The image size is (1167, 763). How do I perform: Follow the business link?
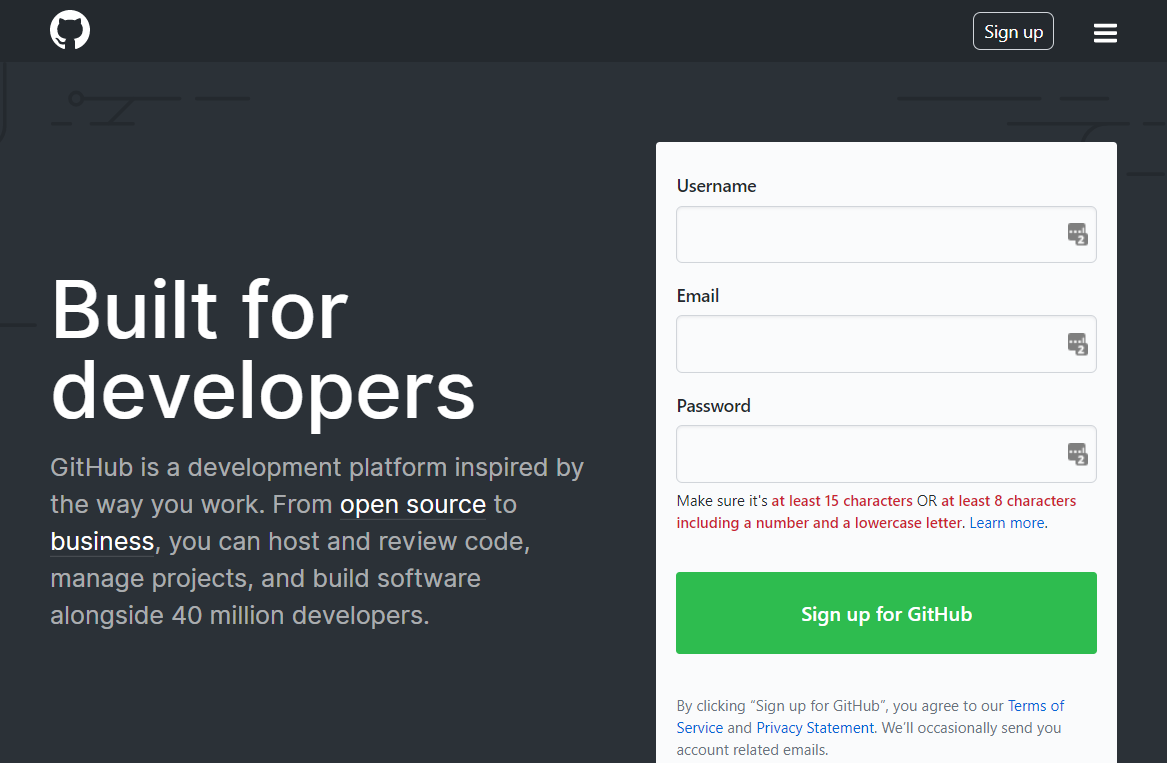click(102, 542)
